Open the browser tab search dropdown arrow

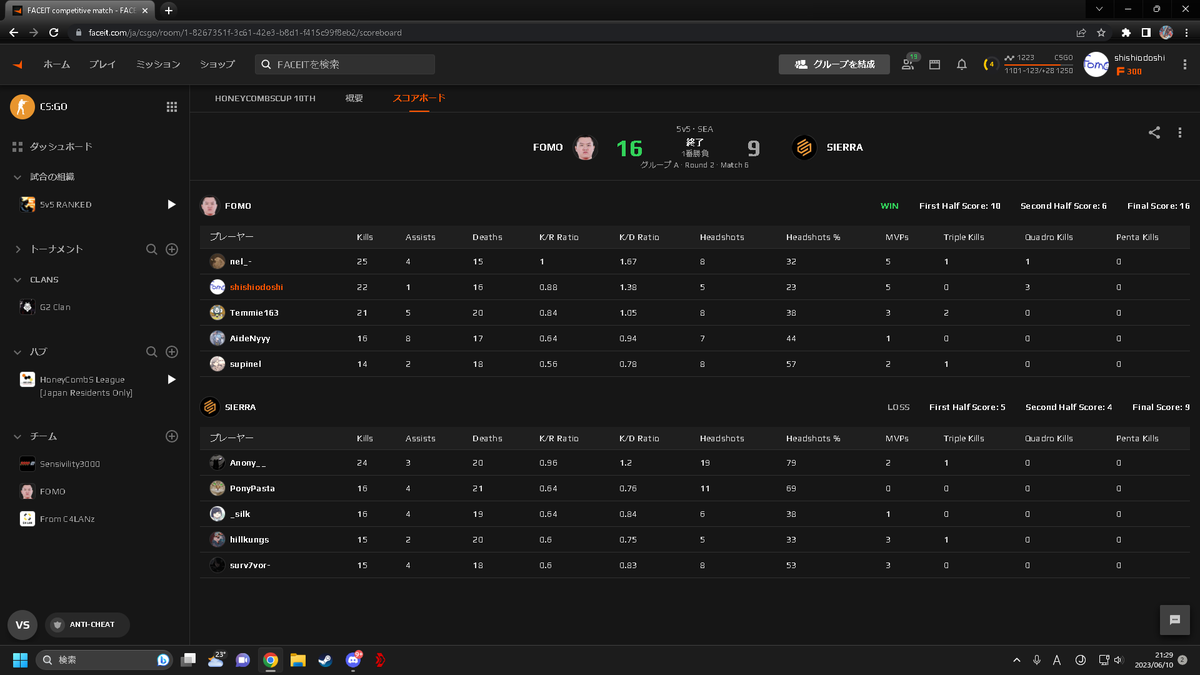point(1100,9)
